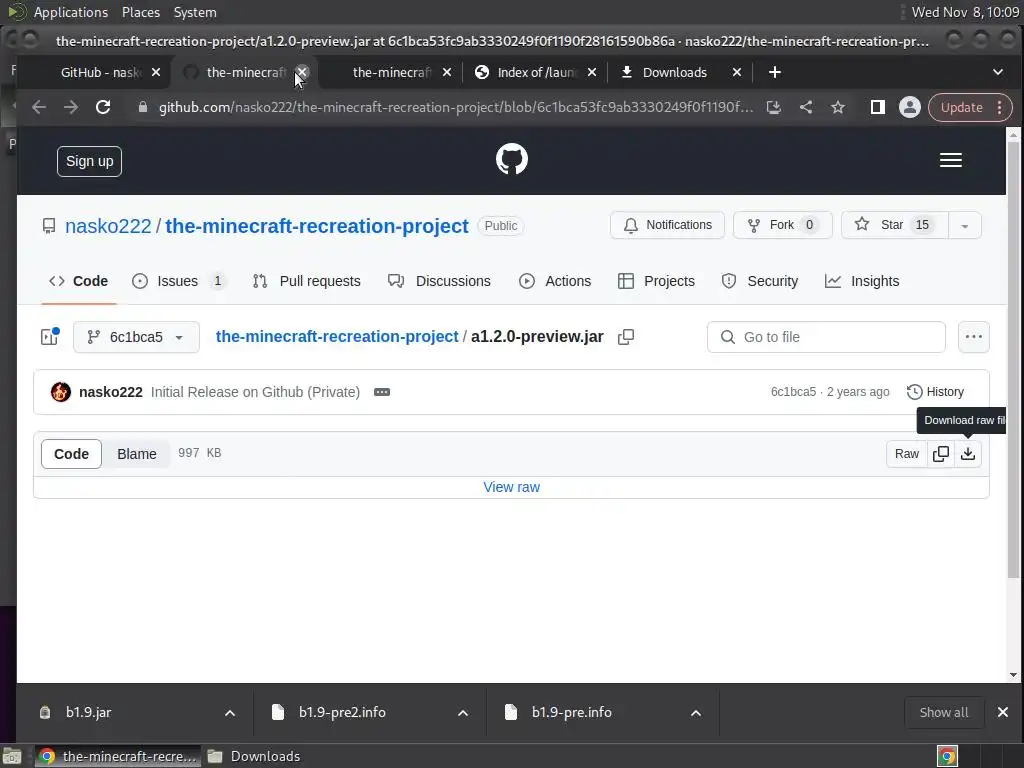
Task: View file History
Action: [x=935, y=392]
